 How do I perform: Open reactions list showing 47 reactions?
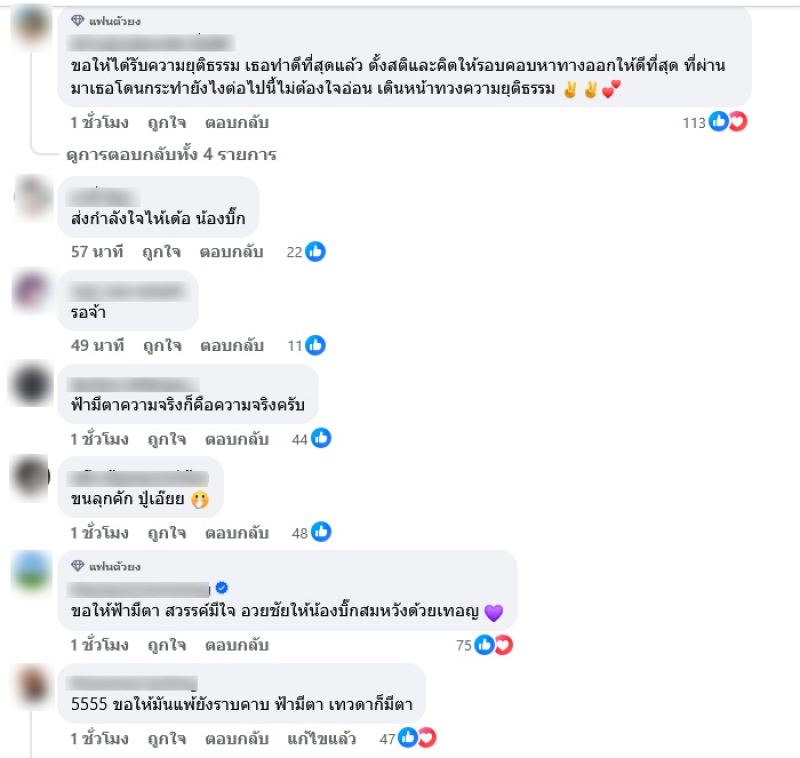click(x=408, y=739)
